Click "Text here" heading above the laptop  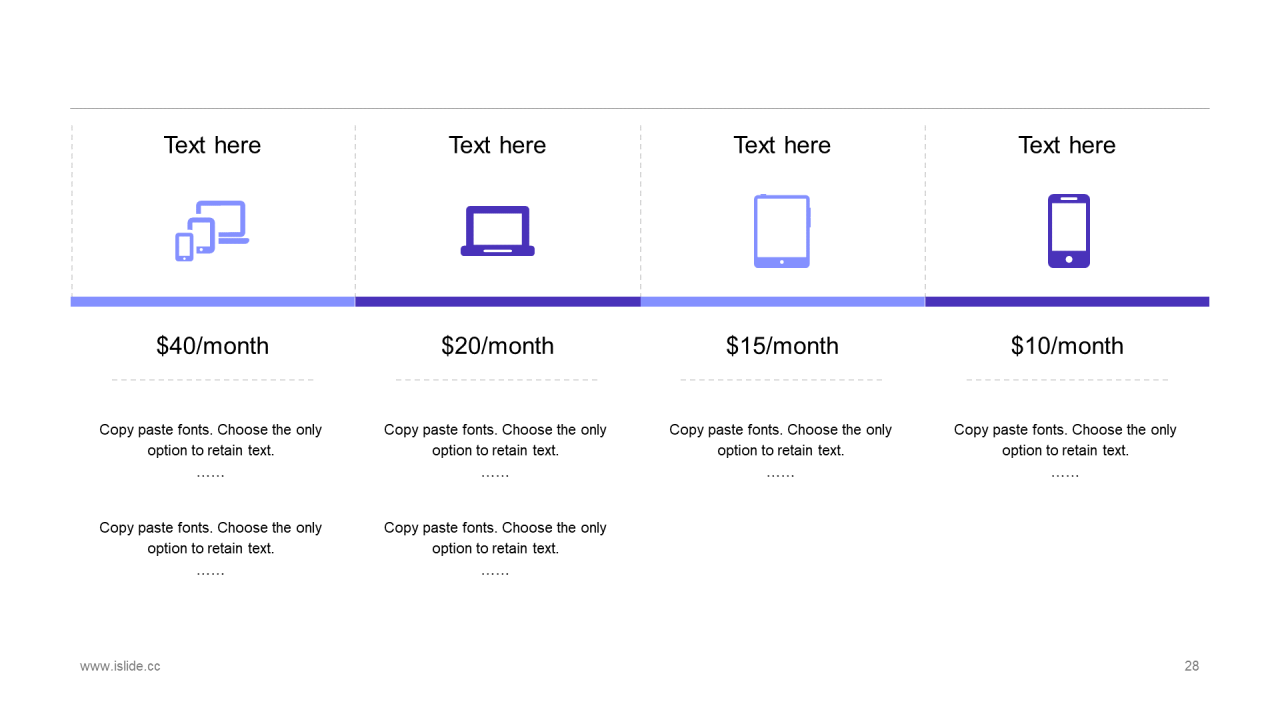tap(497, 145)
